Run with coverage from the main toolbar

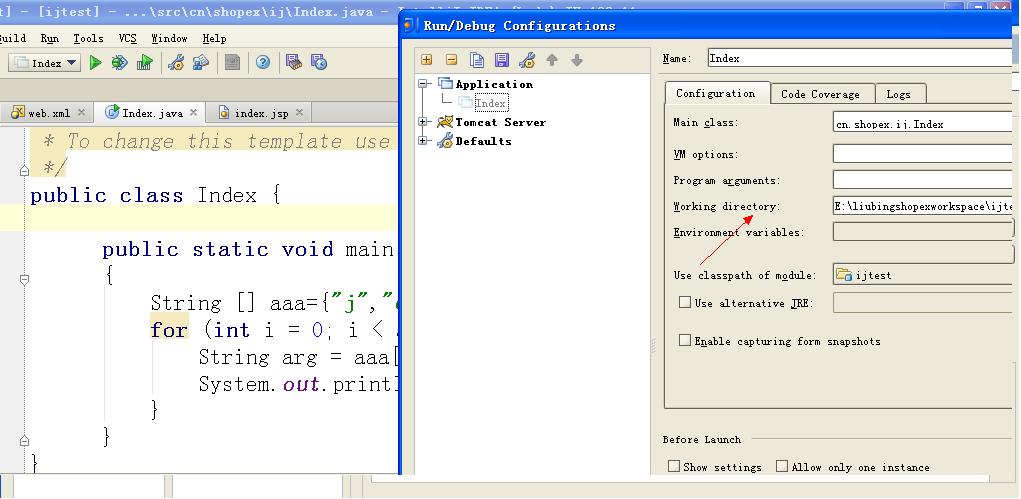[145, 63]
